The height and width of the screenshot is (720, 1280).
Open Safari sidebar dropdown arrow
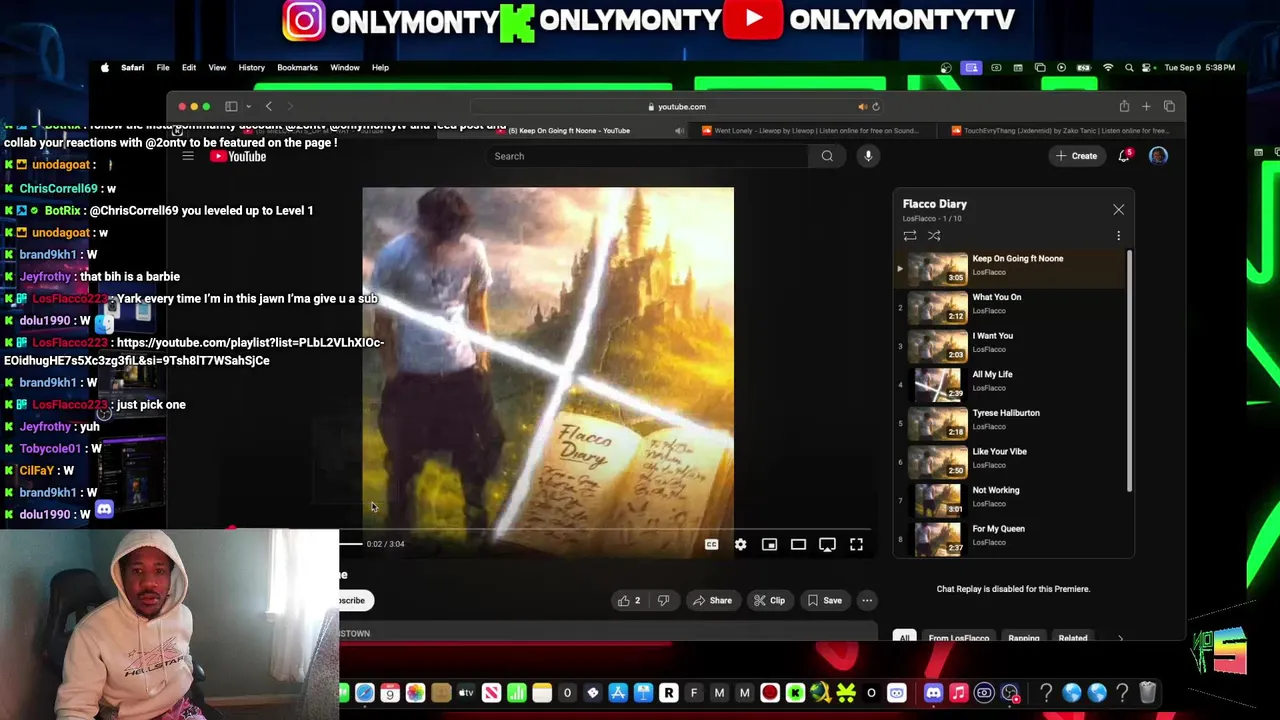(248, 106)
